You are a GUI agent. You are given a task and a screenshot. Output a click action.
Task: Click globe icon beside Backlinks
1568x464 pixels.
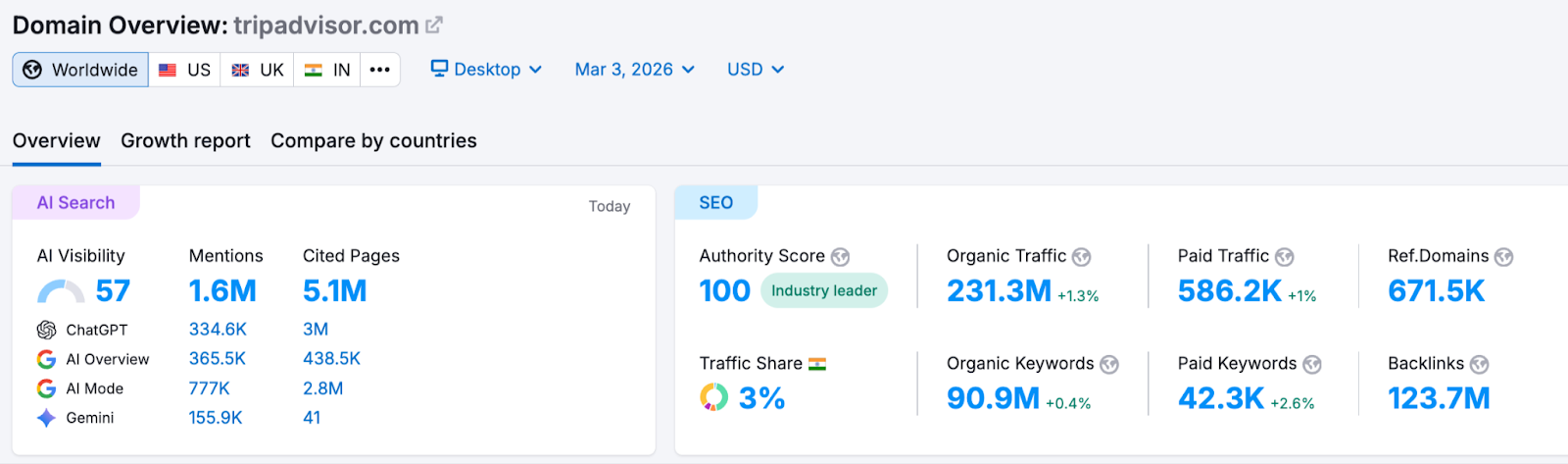pyautogui.click(x=1479, y=365)
